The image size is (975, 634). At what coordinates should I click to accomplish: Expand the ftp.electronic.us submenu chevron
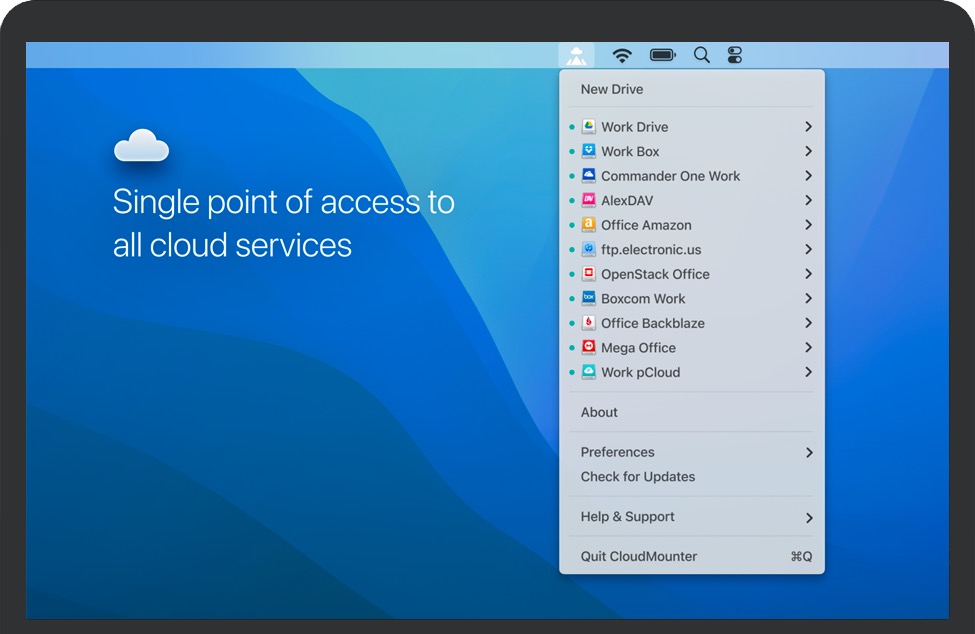[808, 249]
